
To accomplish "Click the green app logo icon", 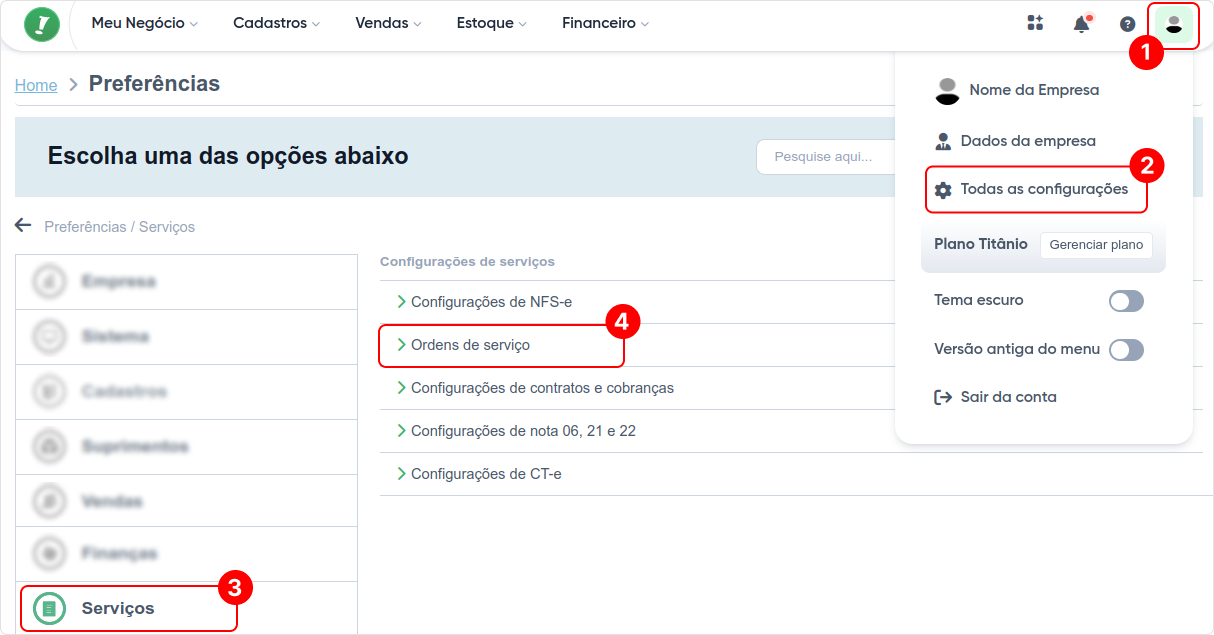I will 42,24.
